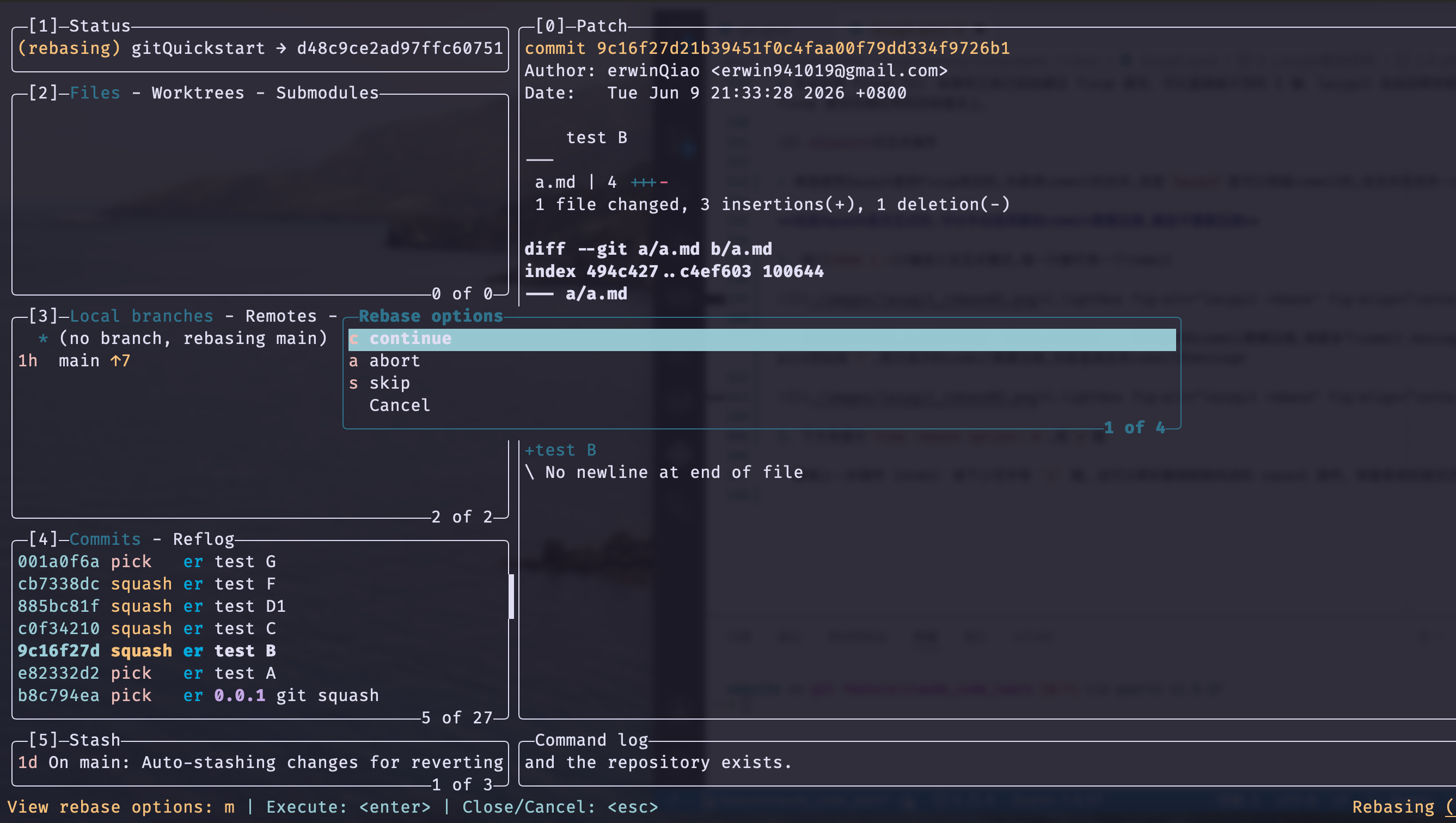Click the '+test B' added line

point(560,451)
